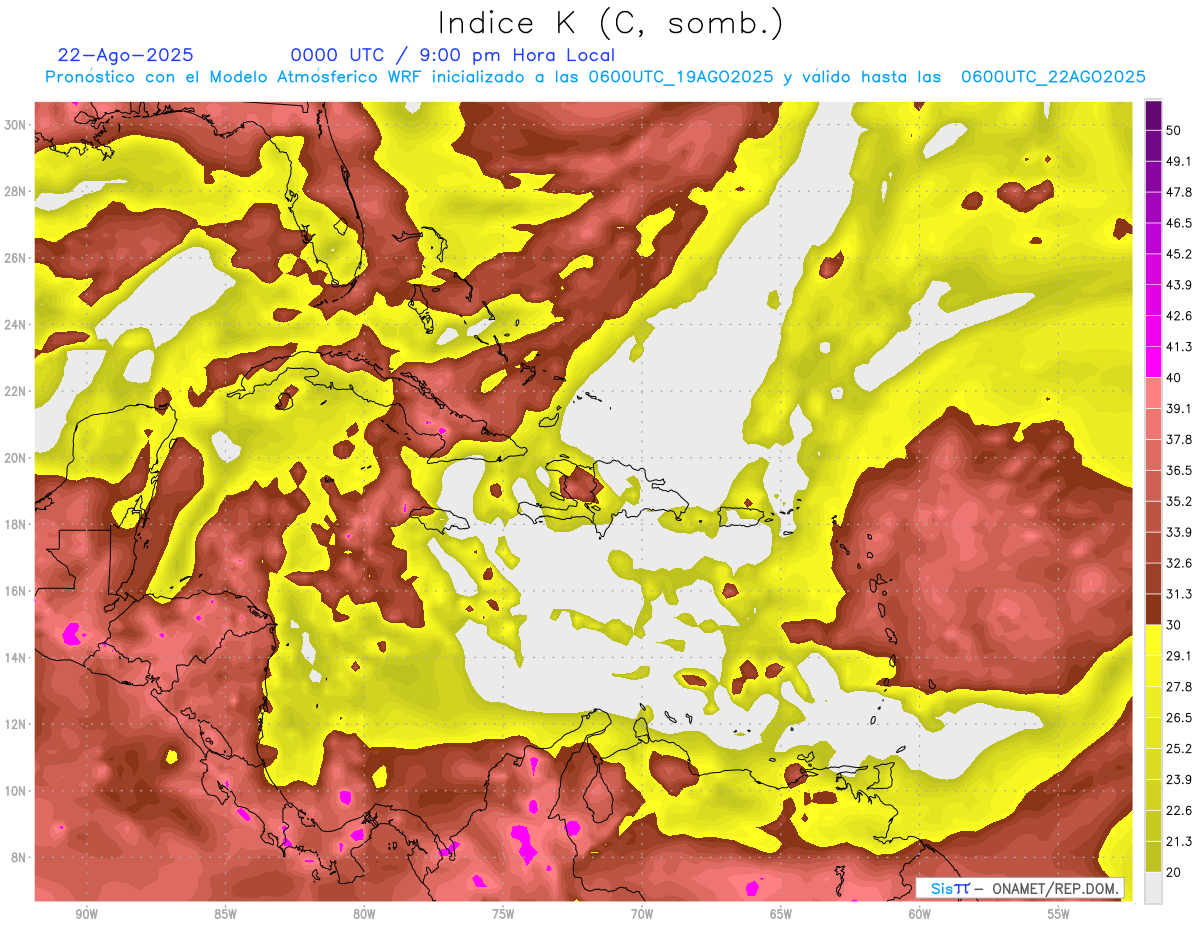Click the yellow legend swatch between 29.1 and 30

1153,640
